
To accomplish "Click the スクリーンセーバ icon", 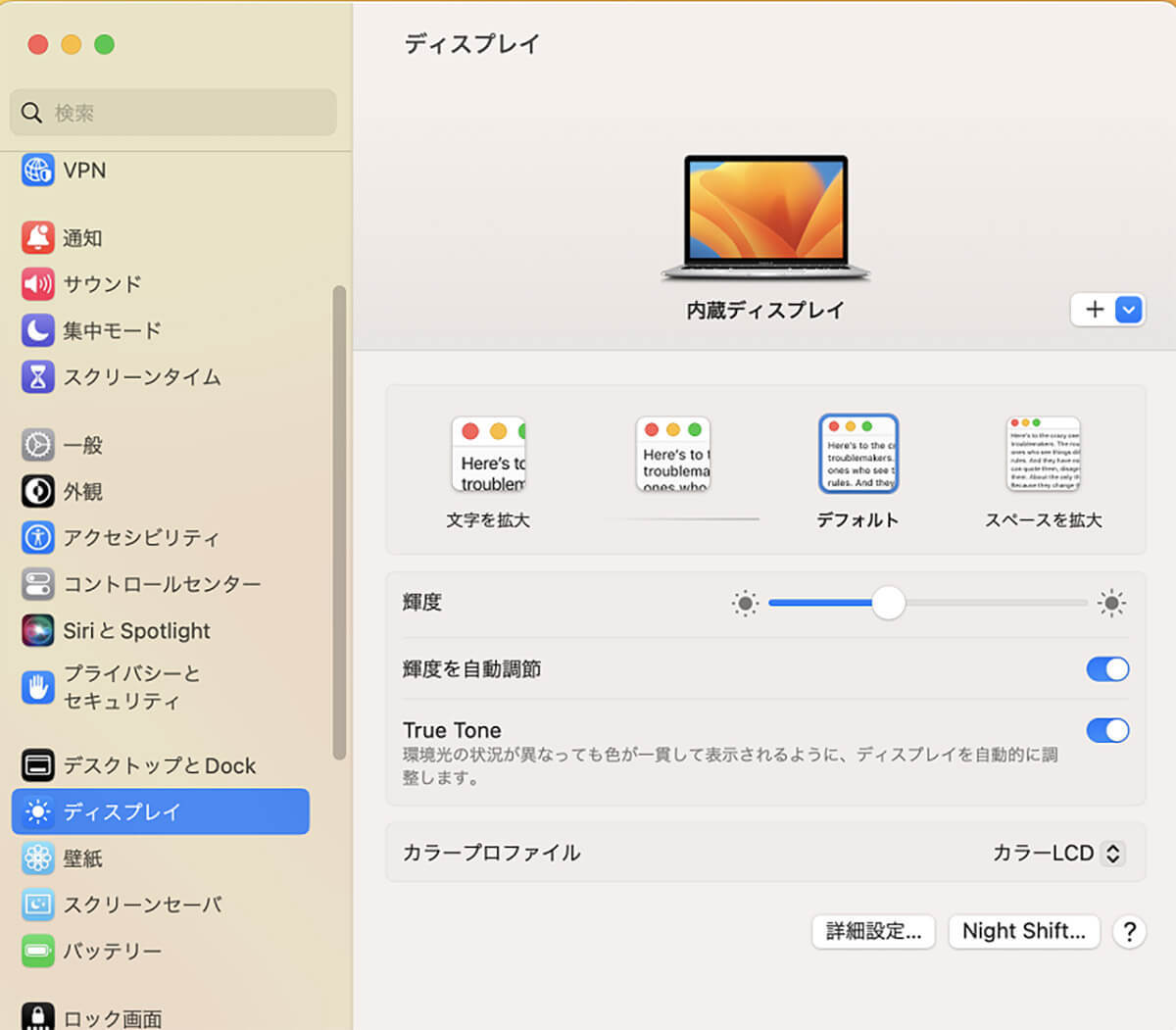I will [x=37, y=905].
